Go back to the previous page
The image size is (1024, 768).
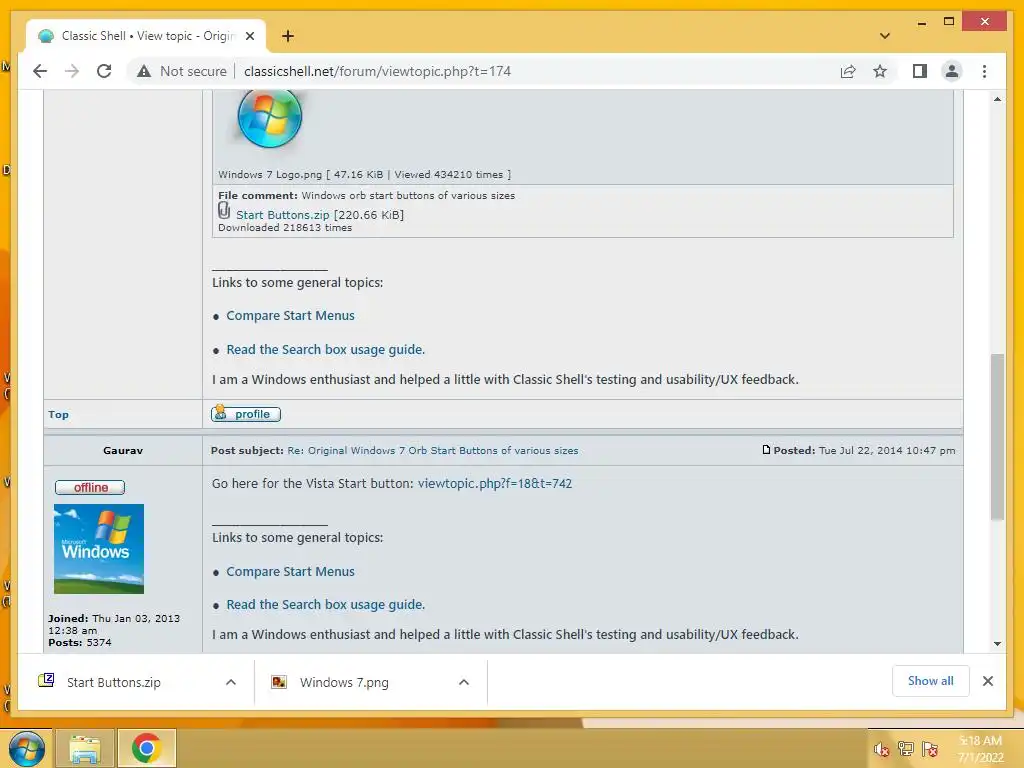40,71
